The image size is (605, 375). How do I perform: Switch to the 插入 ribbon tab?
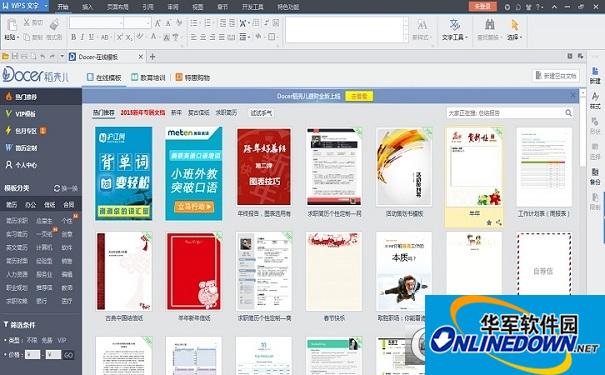(87, 7)
